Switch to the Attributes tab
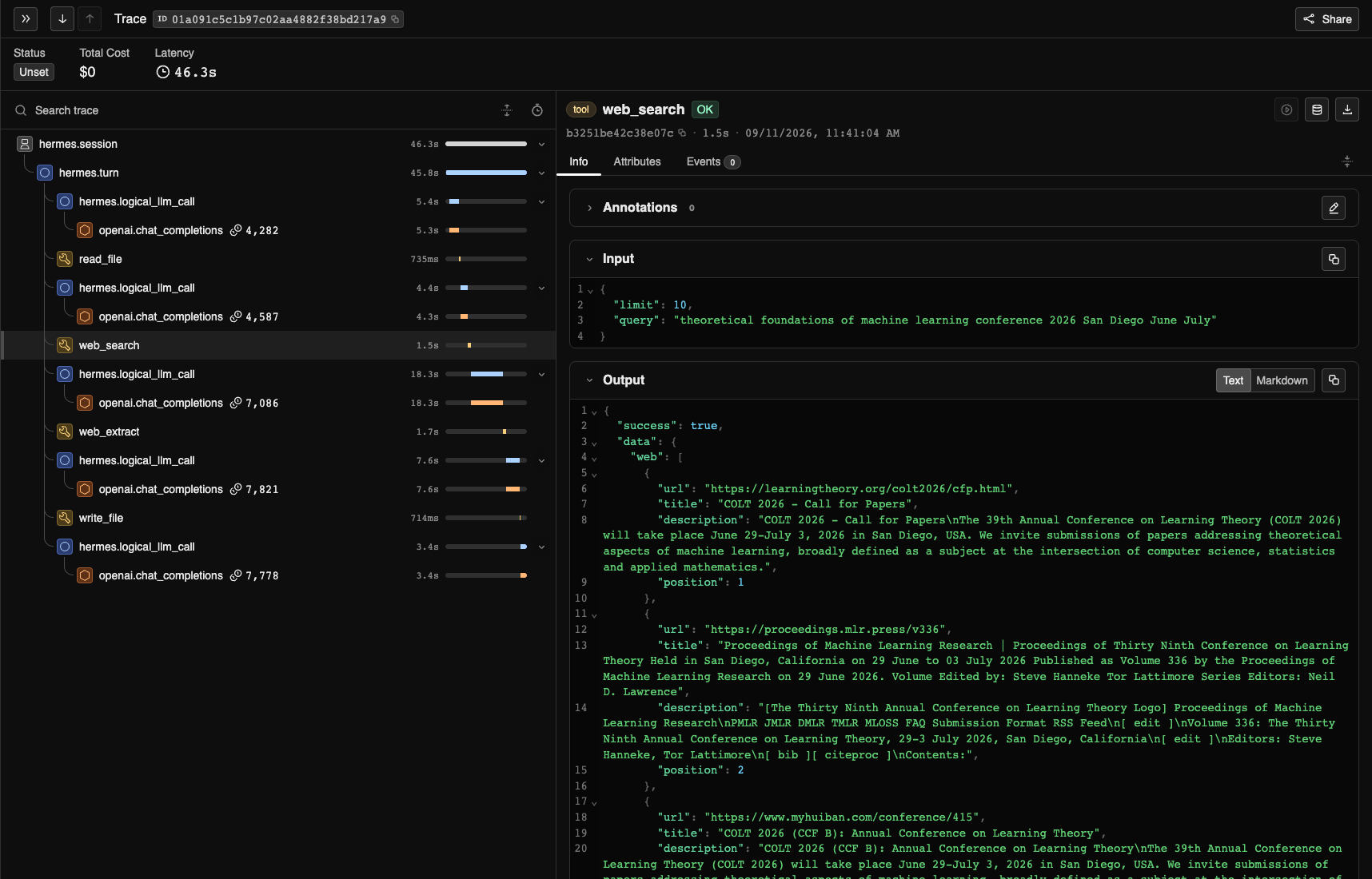The image size is (1372, 879). click(637, 161)
